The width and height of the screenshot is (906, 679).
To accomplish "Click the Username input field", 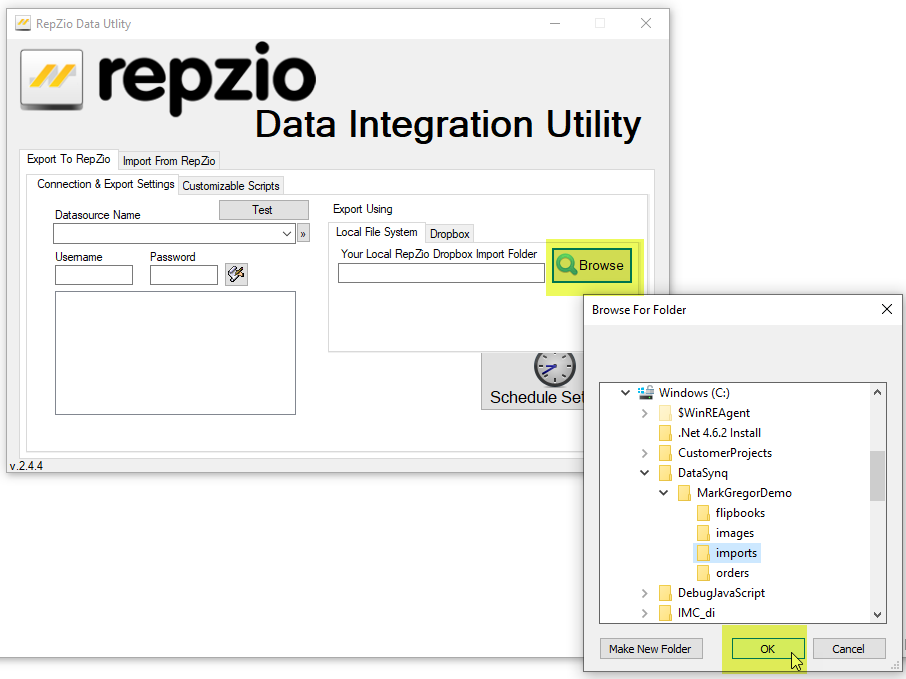I will tap(94, 275).
